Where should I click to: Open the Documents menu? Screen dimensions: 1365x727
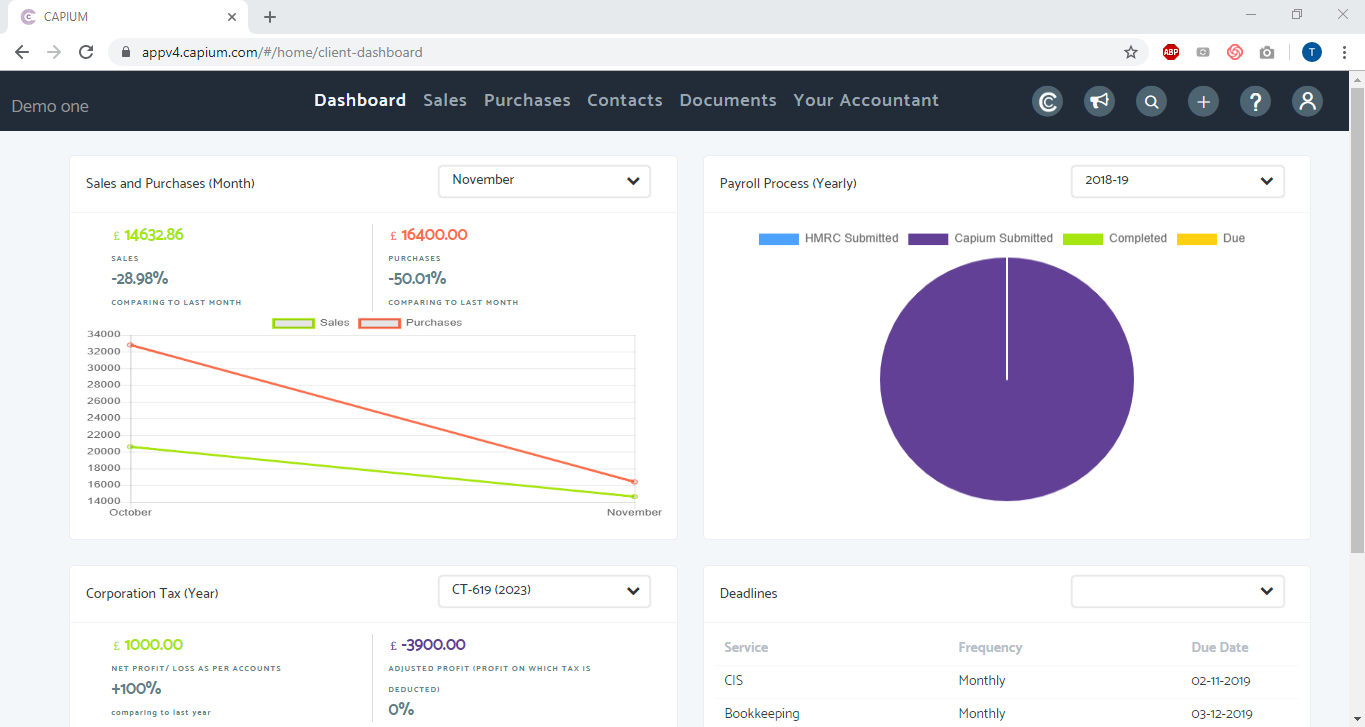728,100
